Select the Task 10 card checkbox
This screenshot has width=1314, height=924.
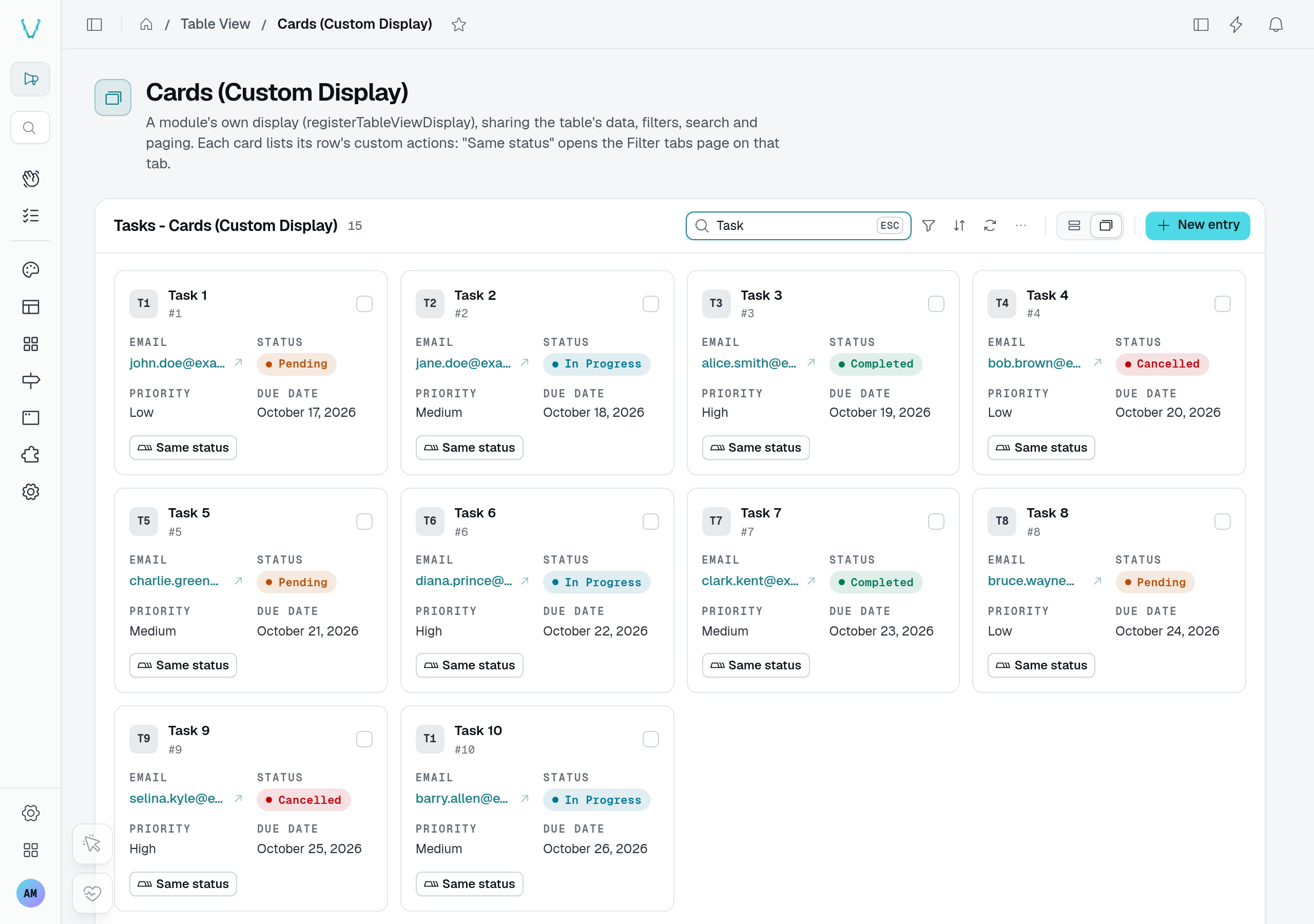click(651, 739)
